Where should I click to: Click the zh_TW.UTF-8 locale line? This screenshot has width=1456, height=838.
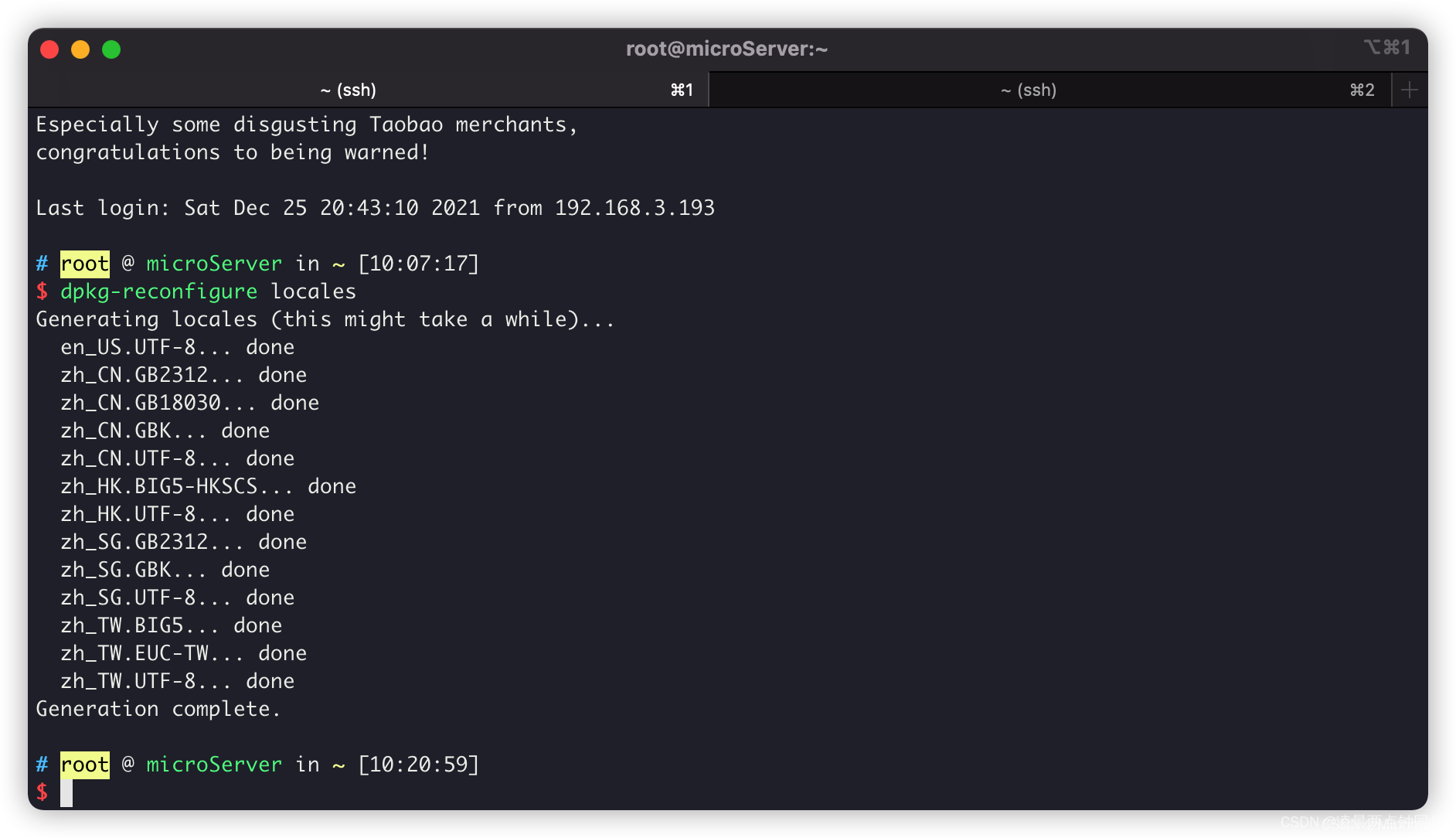click(x=178, y=681)
